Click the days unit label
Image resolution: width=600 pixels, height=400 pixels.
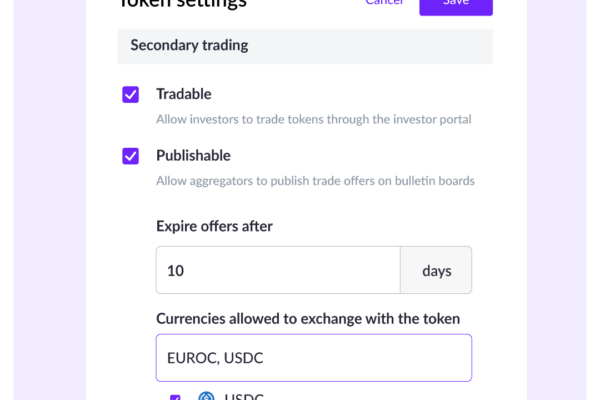(x=437, y=271)
